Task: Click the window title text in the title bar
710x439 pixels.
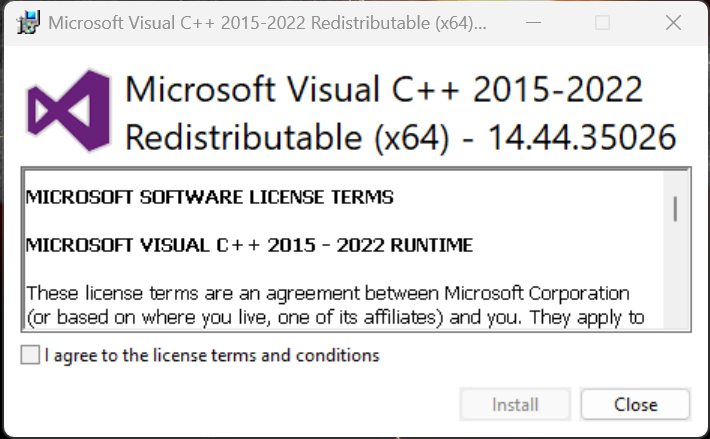Action: pyautogui.click(x=267, y=23)
